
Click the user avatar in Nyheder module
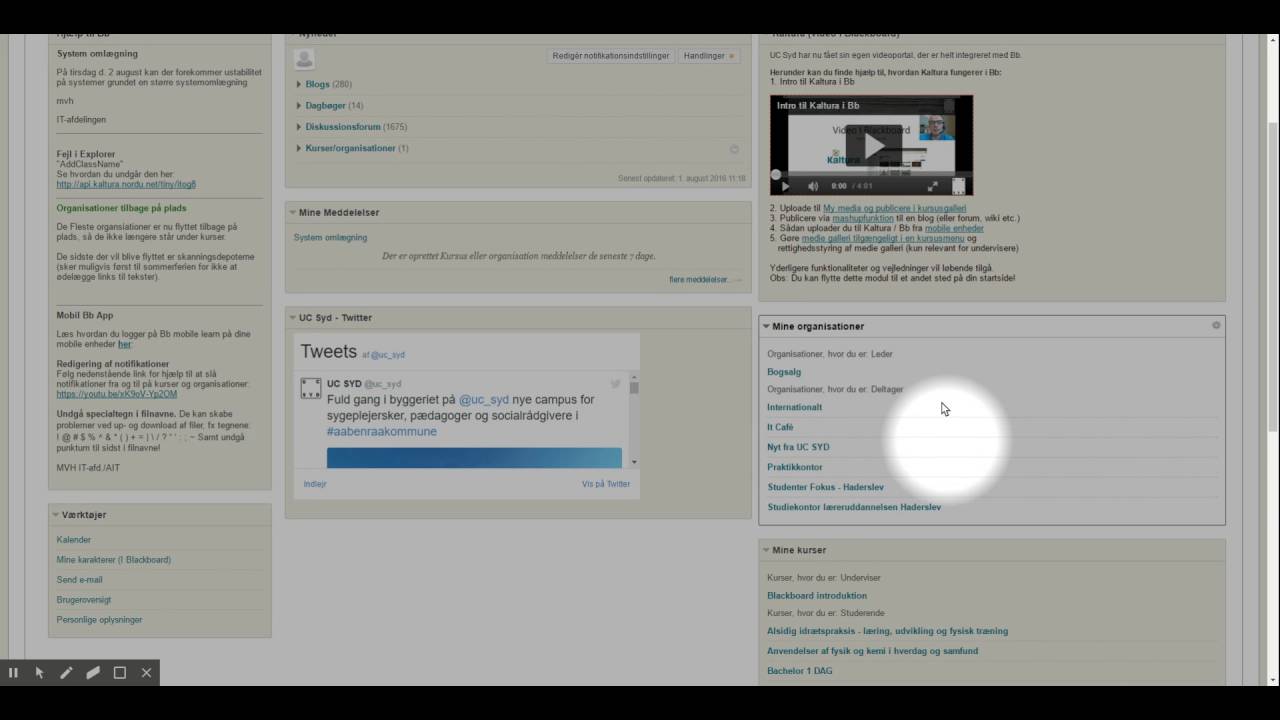click(x=304, y=58)
